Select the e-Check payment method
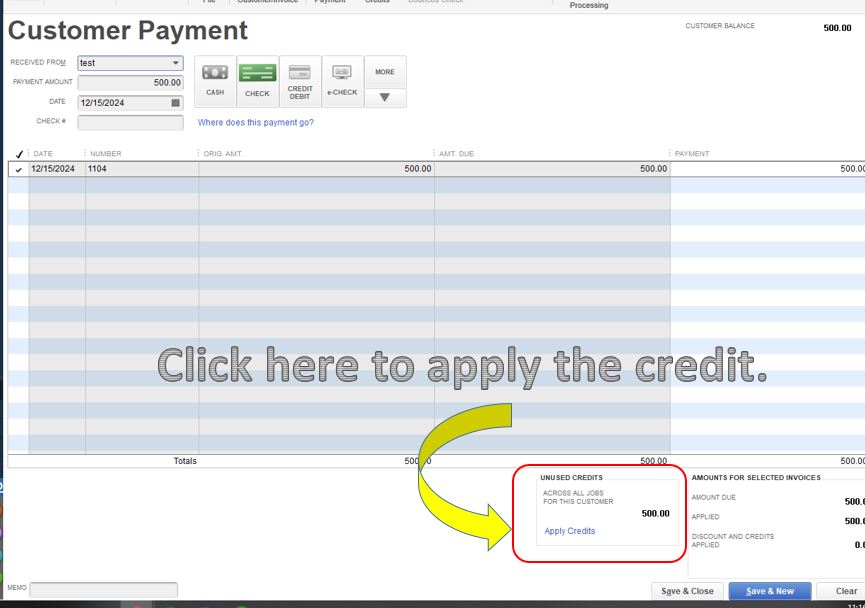Image resolution: width=865 pixels, height=608 pixels. (x=343, y=81)
